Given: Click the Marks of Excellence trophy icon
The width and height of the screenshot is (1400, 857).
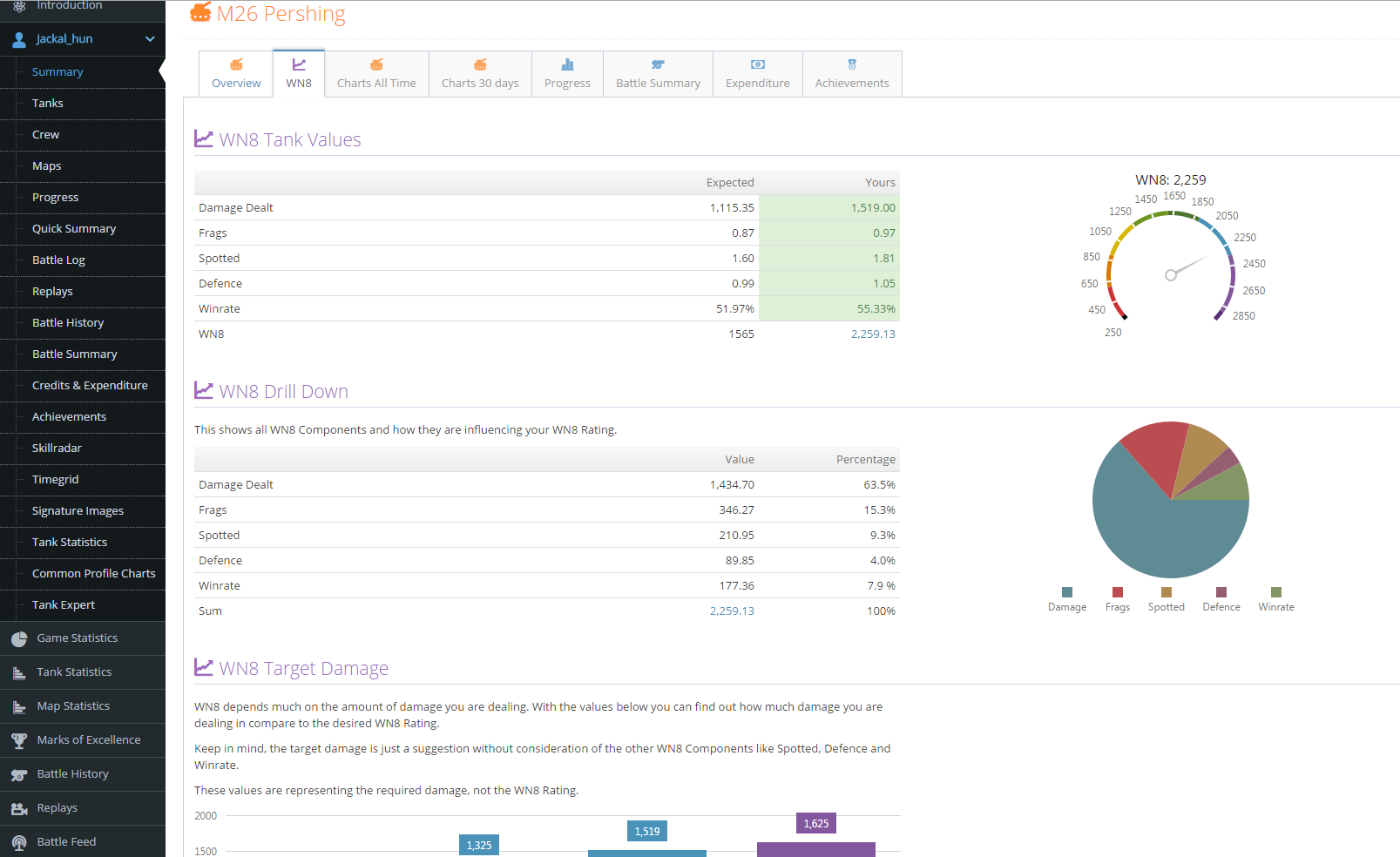Looking at the screenshot, I should [19, 740].
